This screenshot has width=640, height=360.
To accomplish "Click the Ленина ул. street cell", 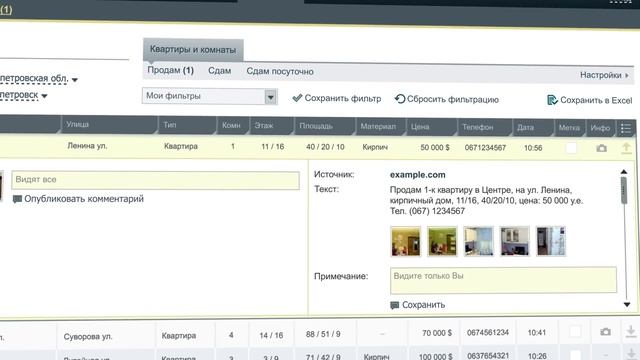I will click(x=87, y=145).
